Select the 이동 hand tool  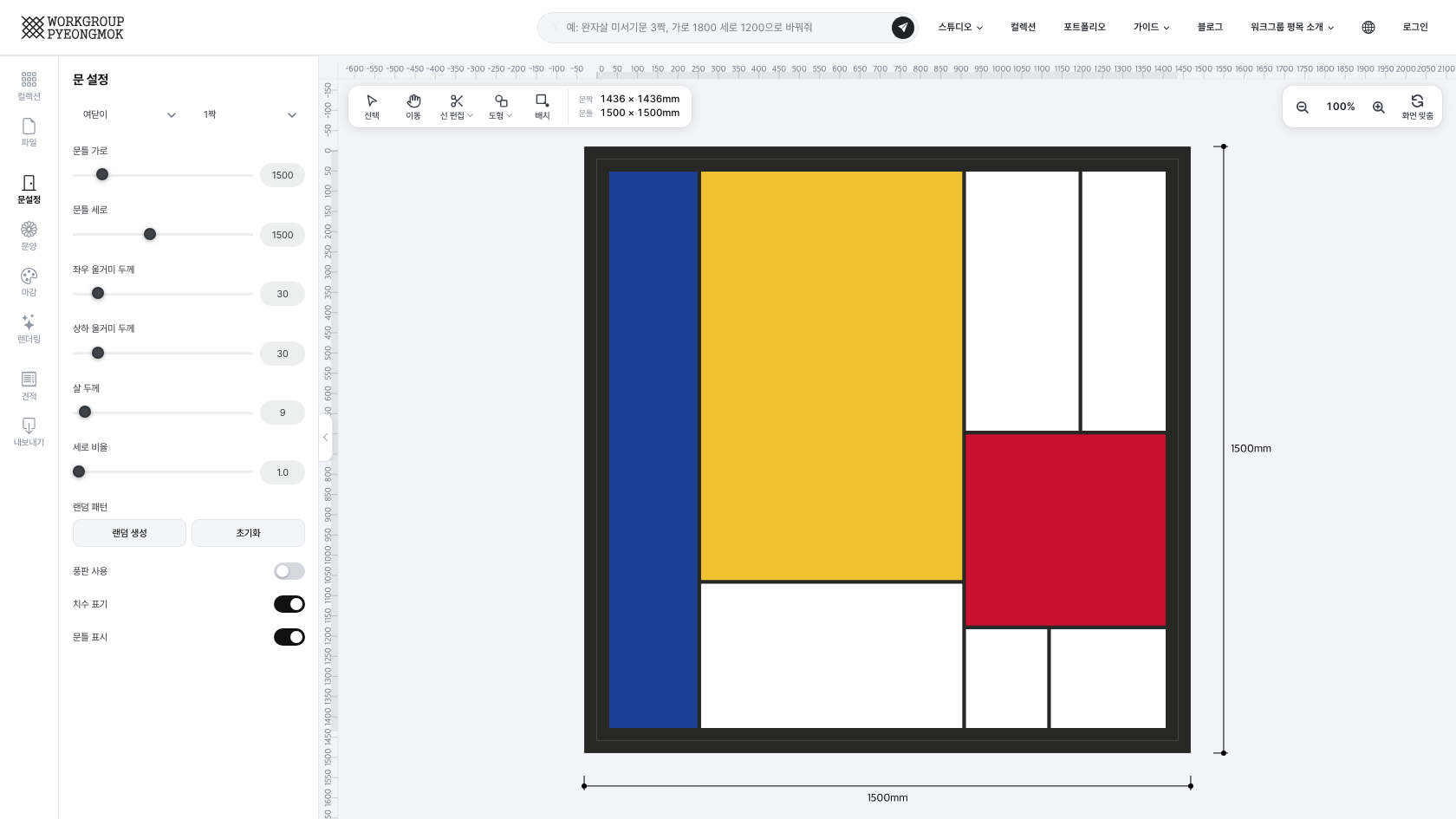tap(413, 107)
